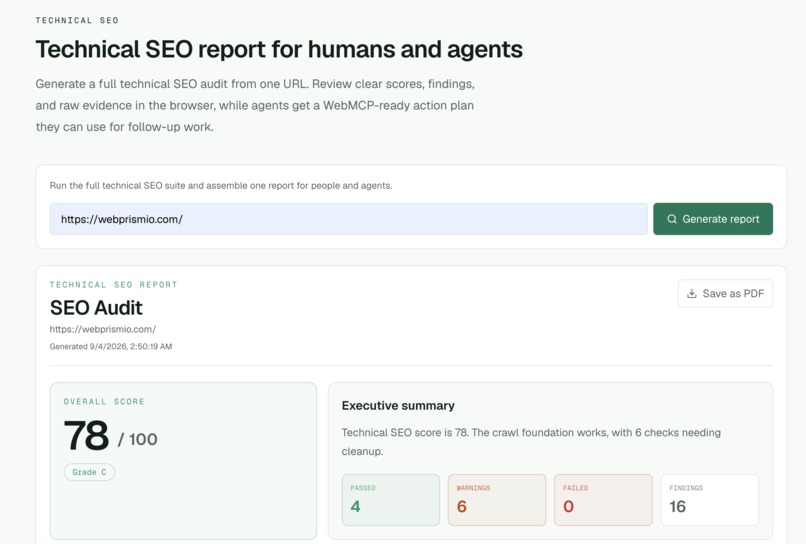Viewport: 806px width, 544px height.
Task: Click the Overall Score label
Action: 104,402
